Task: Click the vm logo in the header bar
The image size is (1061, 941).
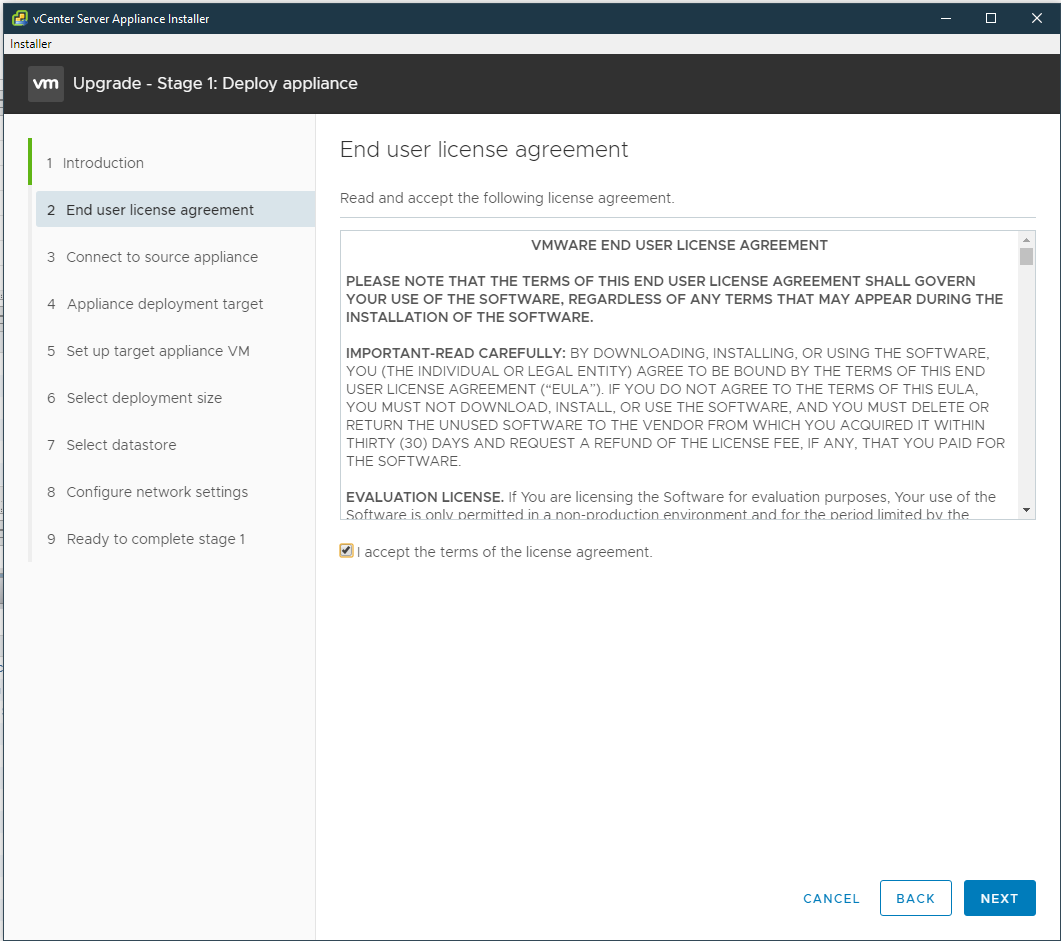Action: click(45, 83)
